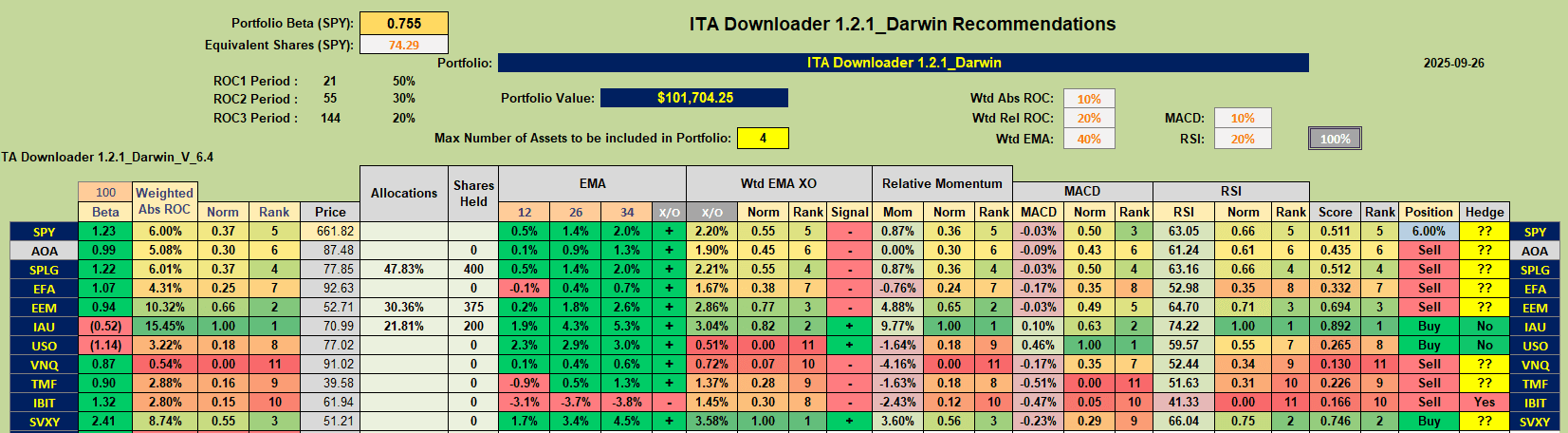The width and height of the screenshot is (1568, 433).
Task: Select the Wtd Rel ROC 20% cell
Action: [1089, 119]
